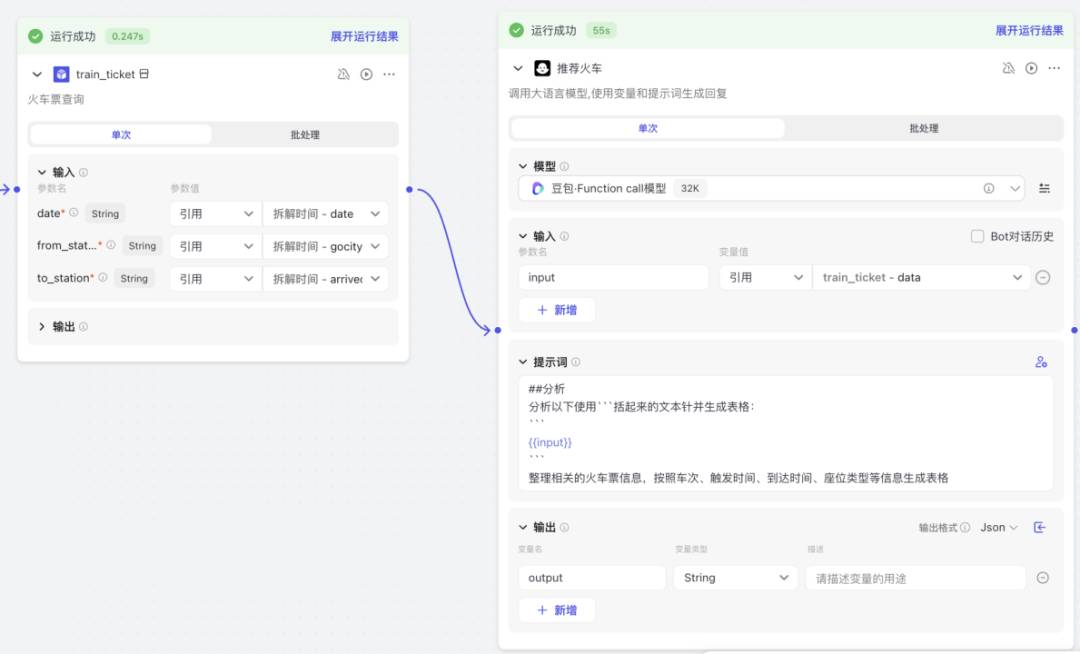Open the 引用 dropdown for from_stat parameter
Image resolution: width=1080 pixels, height=654 pixels.
pos(216,246)
